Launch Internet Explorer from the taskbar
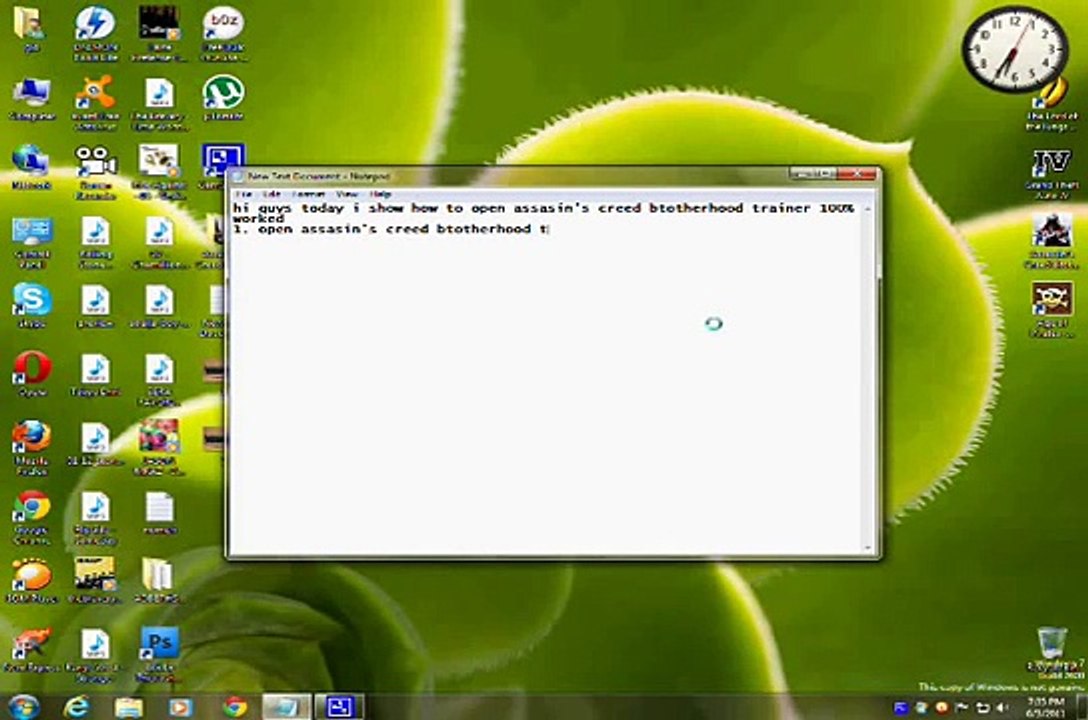 [x=76, y=707]
